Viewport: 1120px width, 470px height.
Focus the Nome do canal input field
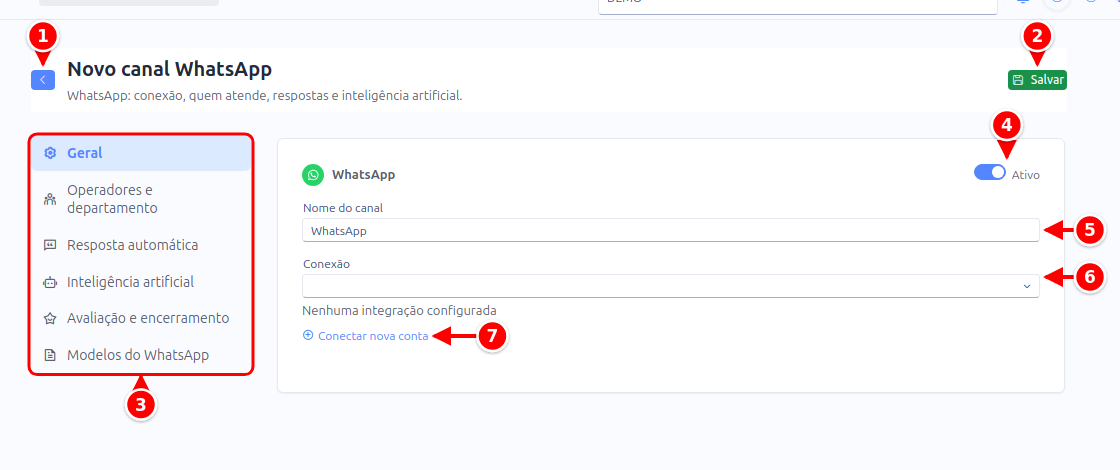click(x=671, y=231)
